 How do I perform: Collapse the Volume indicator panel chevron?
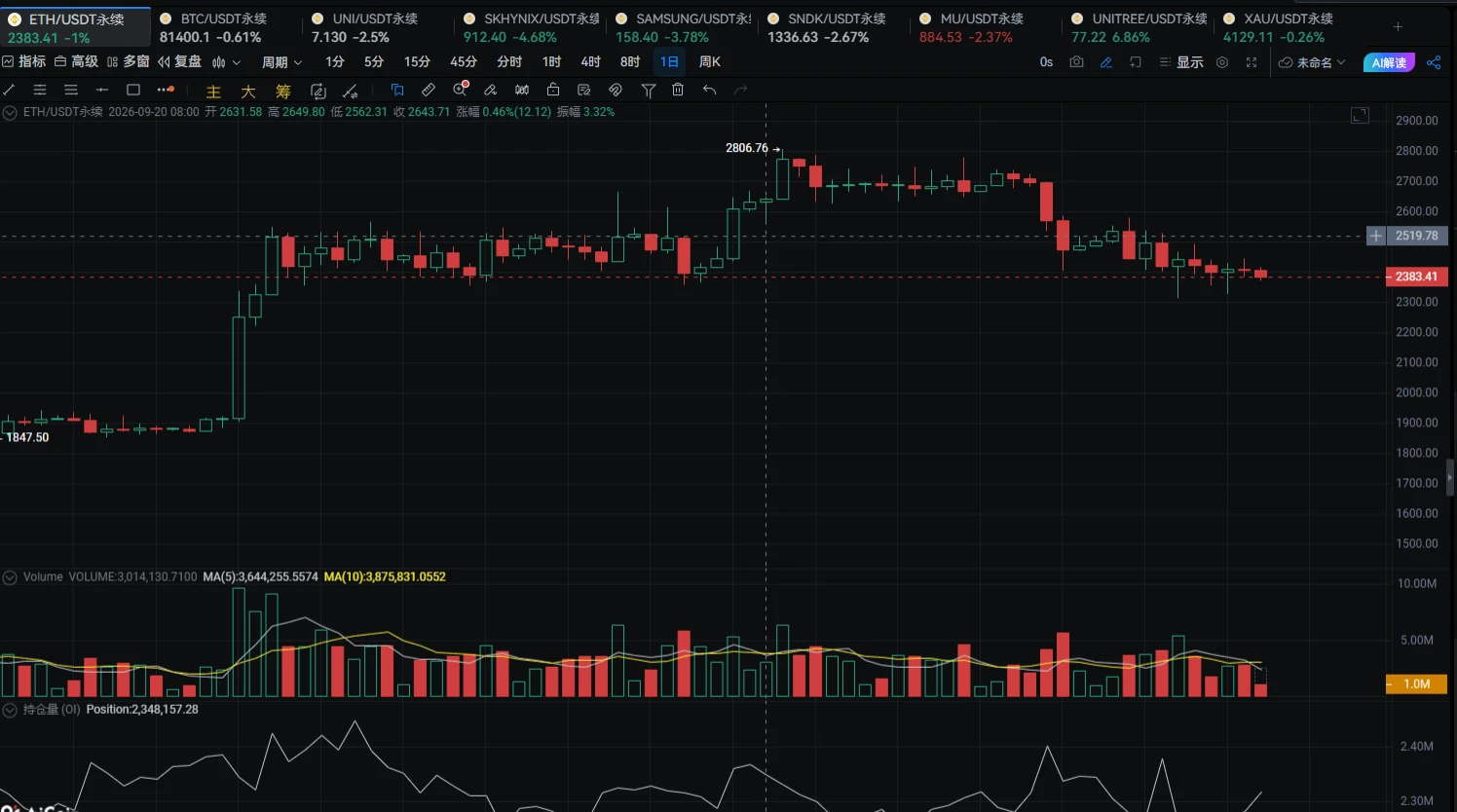click(10, 577)
